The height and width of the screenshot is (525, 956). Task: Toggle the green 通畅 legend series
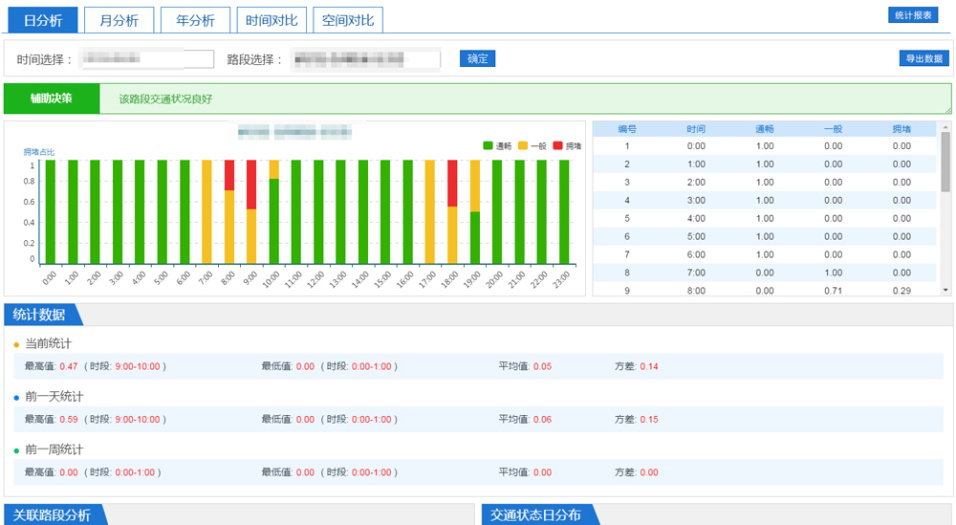click(x=497, y=146)
